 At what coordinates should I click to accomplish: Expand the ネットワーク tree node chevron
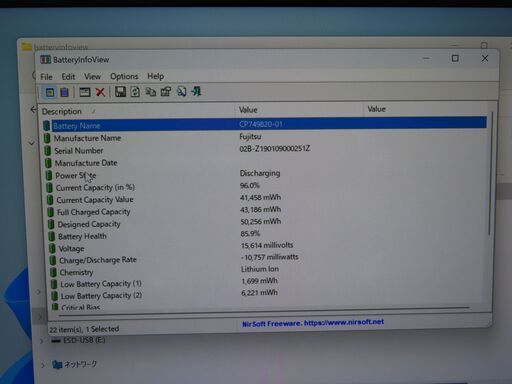(43, 365)
